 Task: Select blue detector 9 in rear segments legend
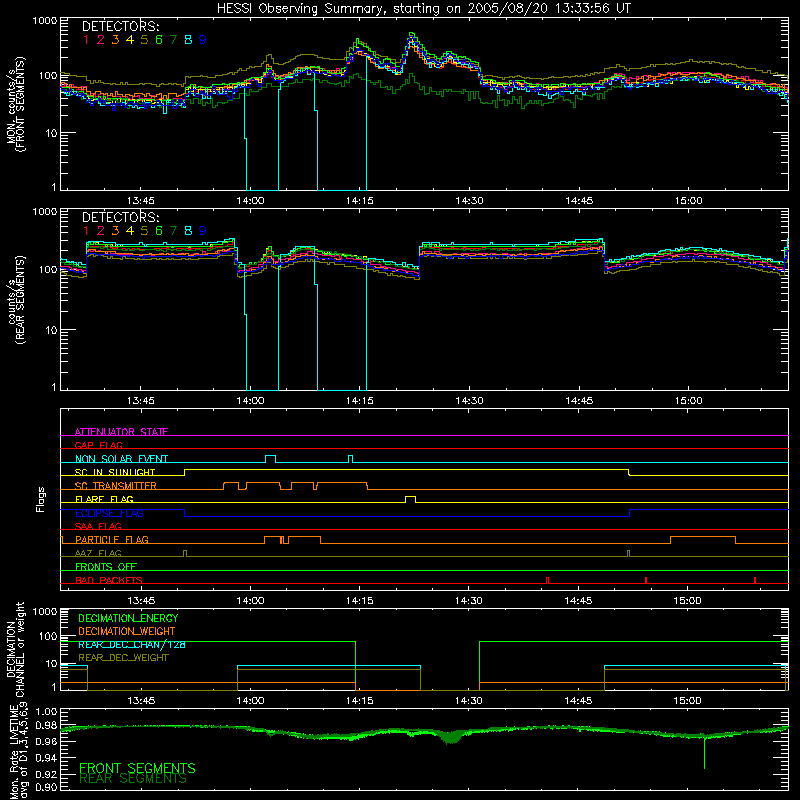[203, 231]
